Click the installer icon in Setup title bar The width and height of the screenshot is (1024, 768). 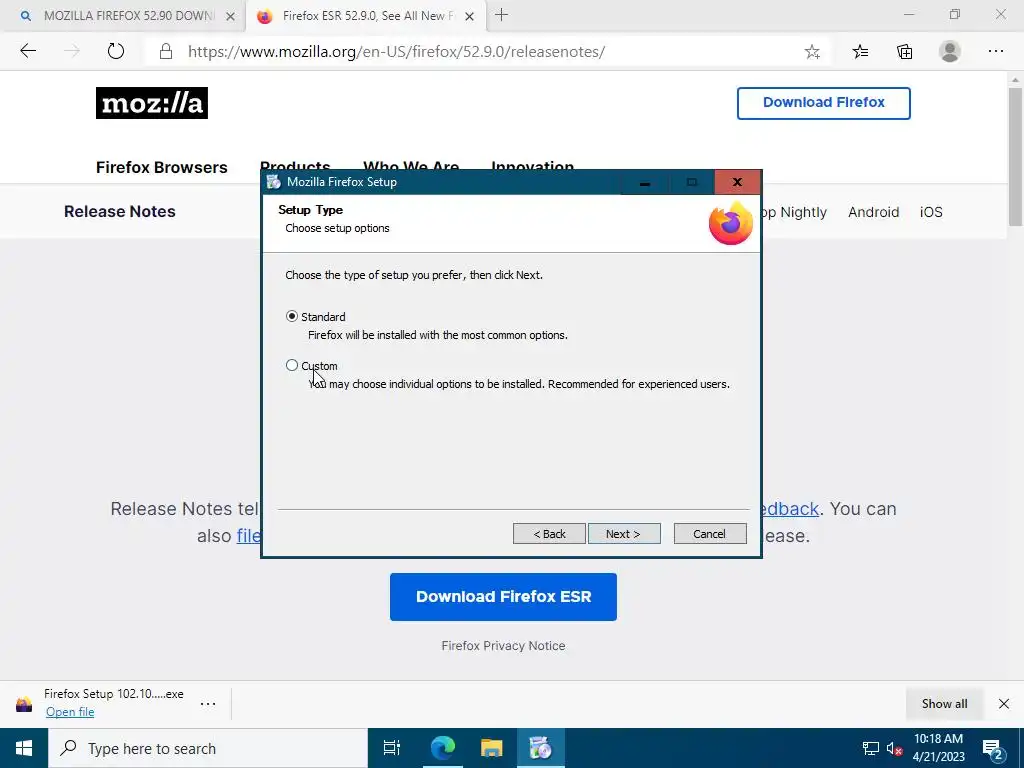click(x=274, y=182)
